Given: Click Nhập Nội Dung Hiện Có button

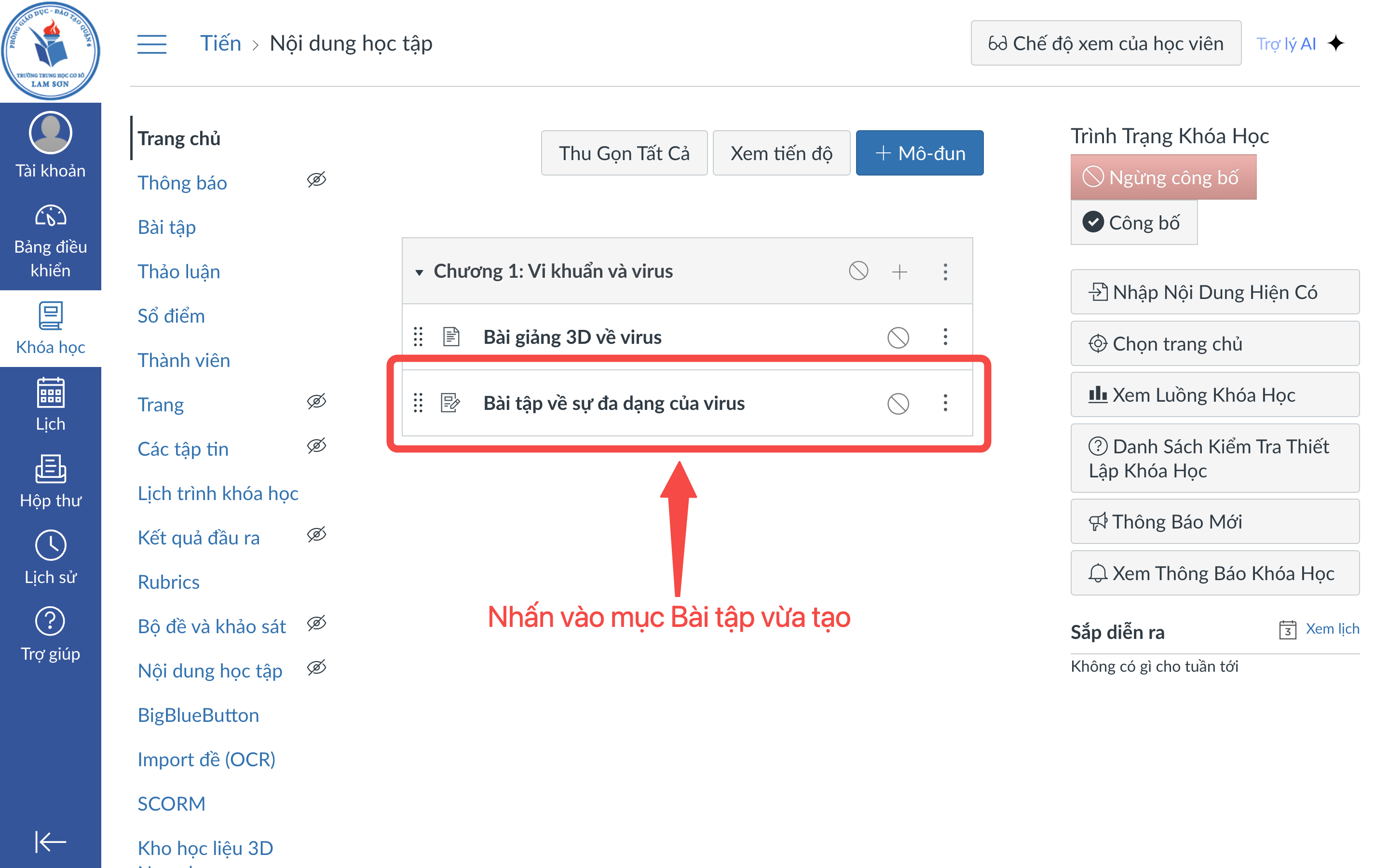Looking at the screenshot, I should click(1214, 292).
